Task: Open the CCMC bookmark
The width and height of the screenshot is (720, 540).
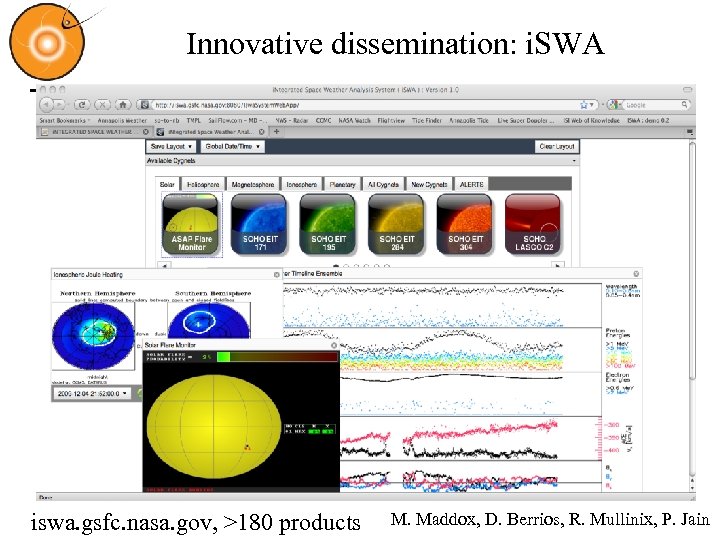Action: click(x=323, y=120)
